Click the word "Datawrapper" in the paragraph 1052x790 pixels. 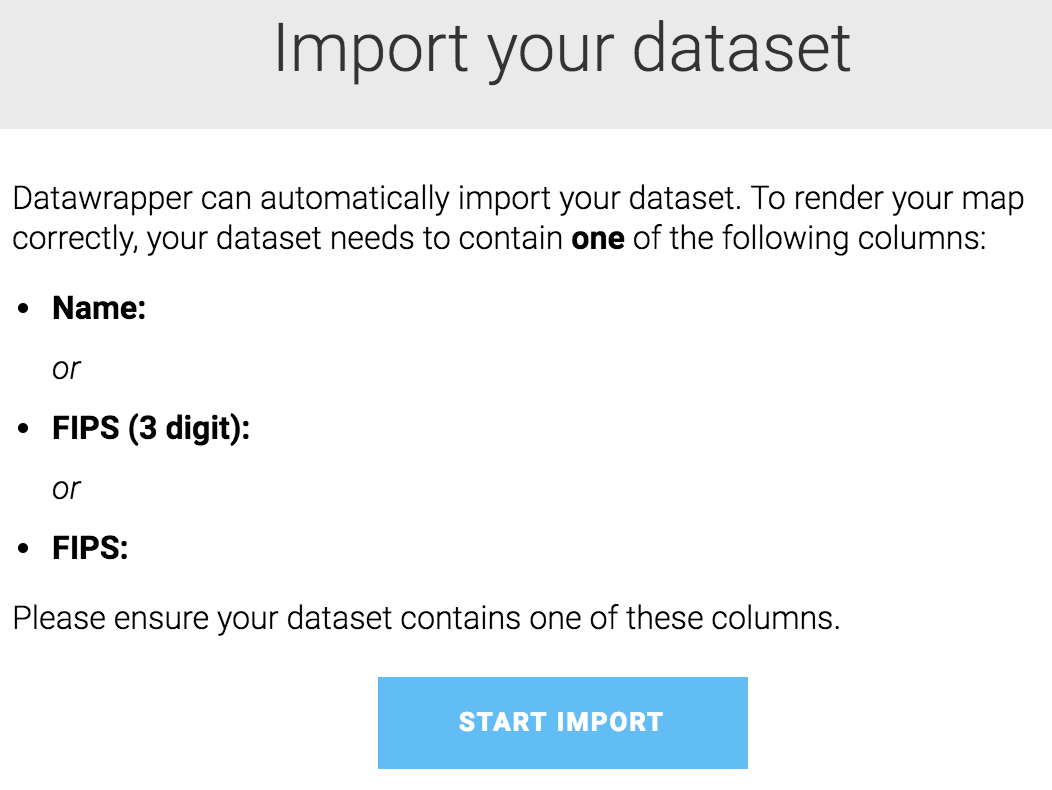(x=103, y=198)
